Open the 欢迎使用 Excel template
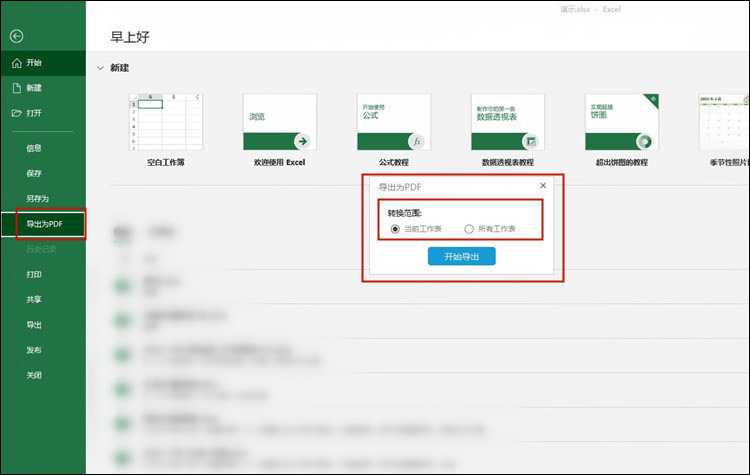Screen dimensions: 750x475 [279, 122]
